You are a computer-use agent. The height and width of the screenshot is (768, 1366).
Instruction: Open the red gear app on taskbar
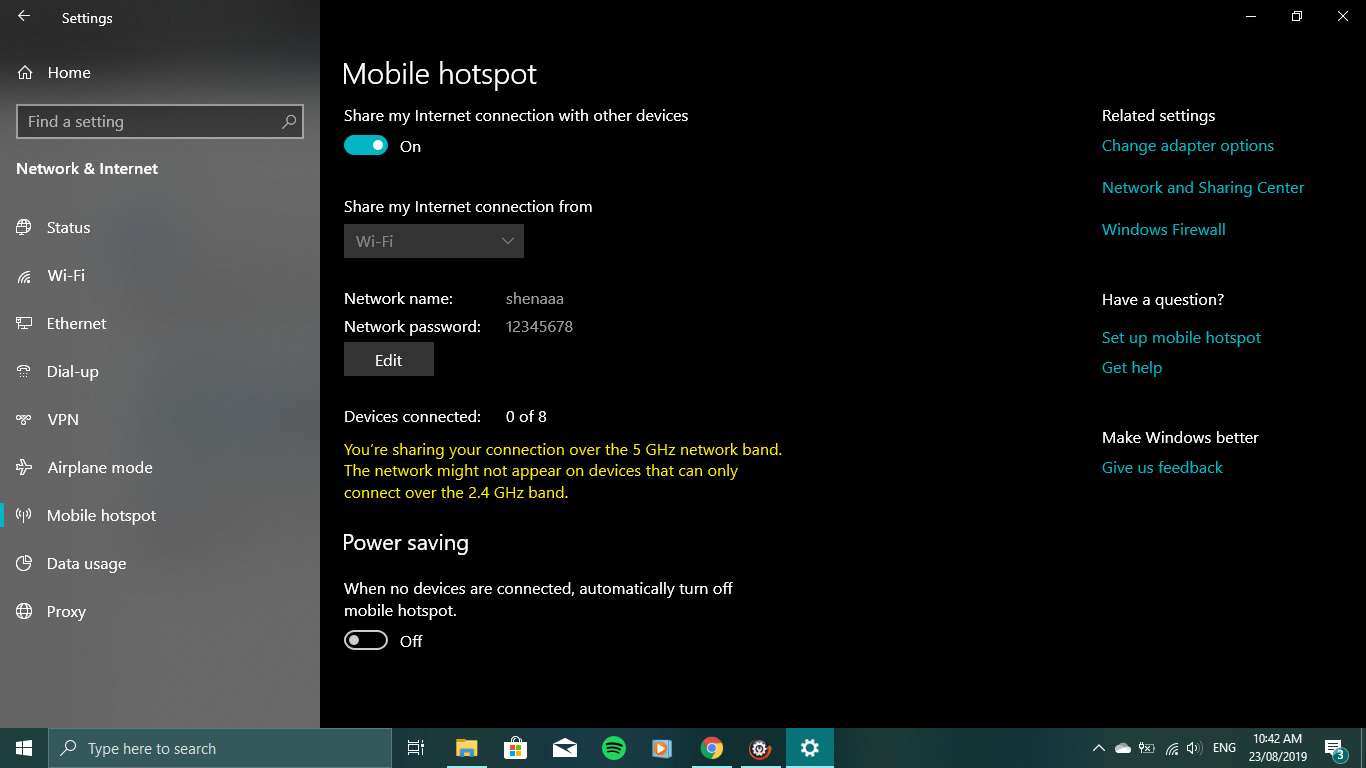(x=760, y=748)
